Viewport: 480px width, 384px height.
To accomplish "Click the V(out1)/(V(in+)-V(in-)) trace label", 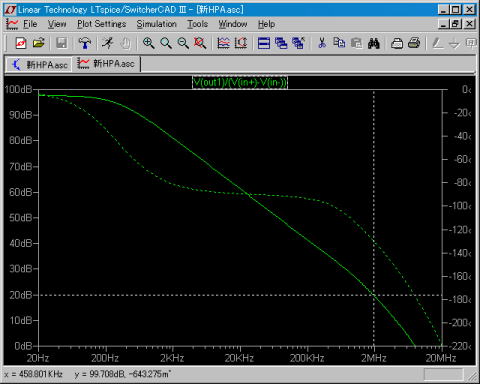I will [240, 82].
